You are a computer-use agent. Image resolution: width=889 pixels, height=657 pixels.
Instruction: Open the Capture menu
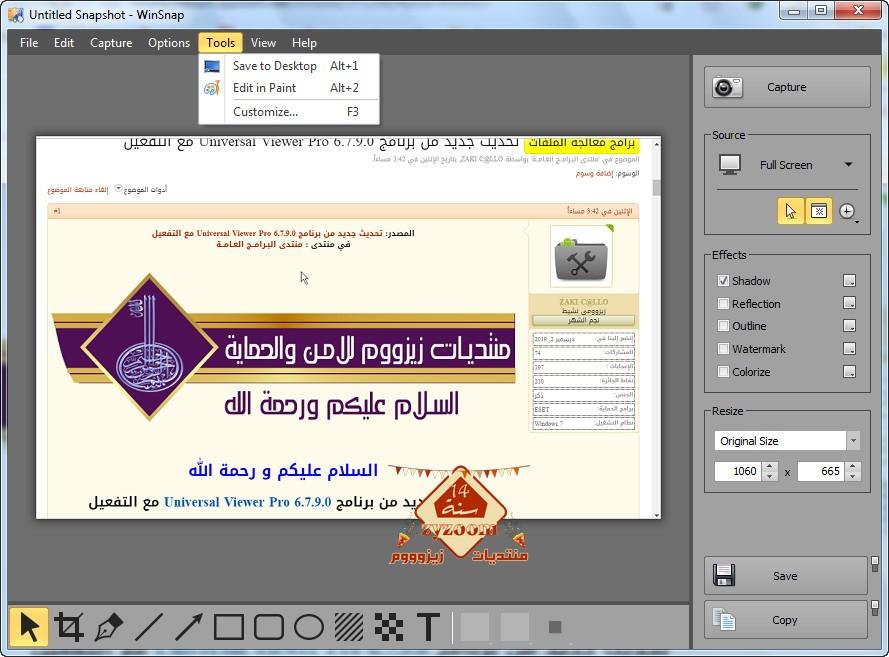[x=111, y=43]
